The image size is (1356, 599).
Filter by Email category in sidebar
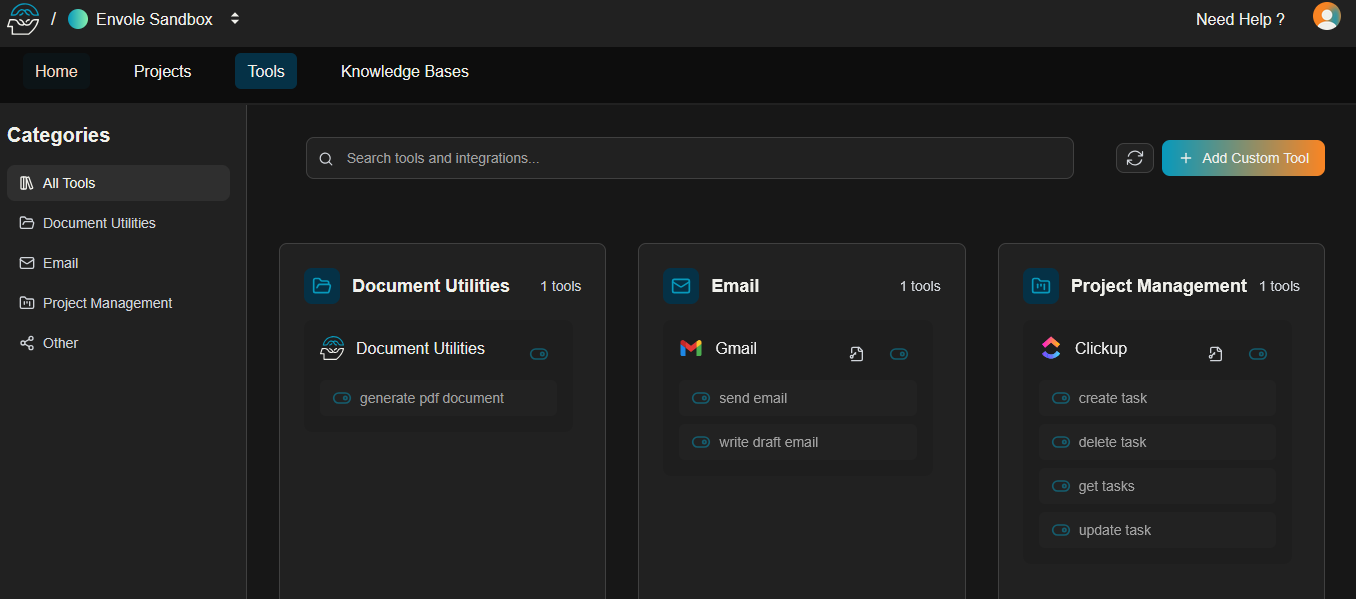118,263
